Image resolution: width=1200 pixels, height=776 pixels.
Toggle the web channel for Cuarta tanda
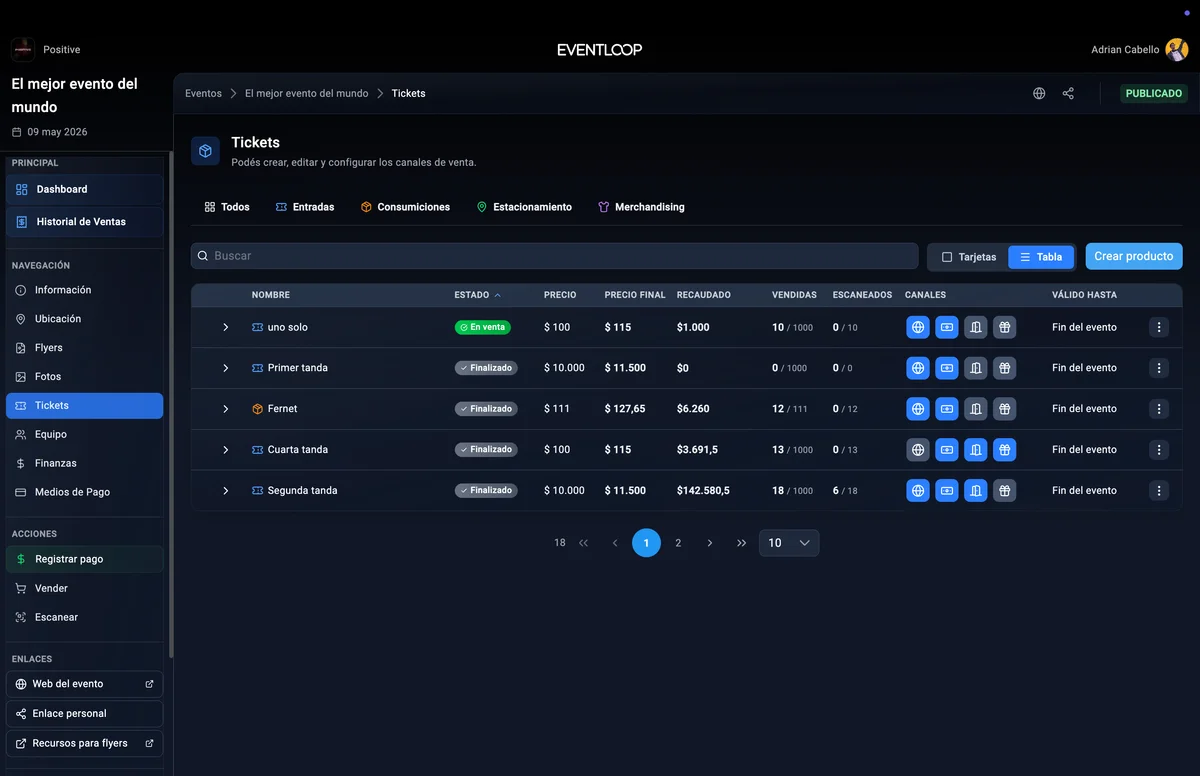coord(918,449)
